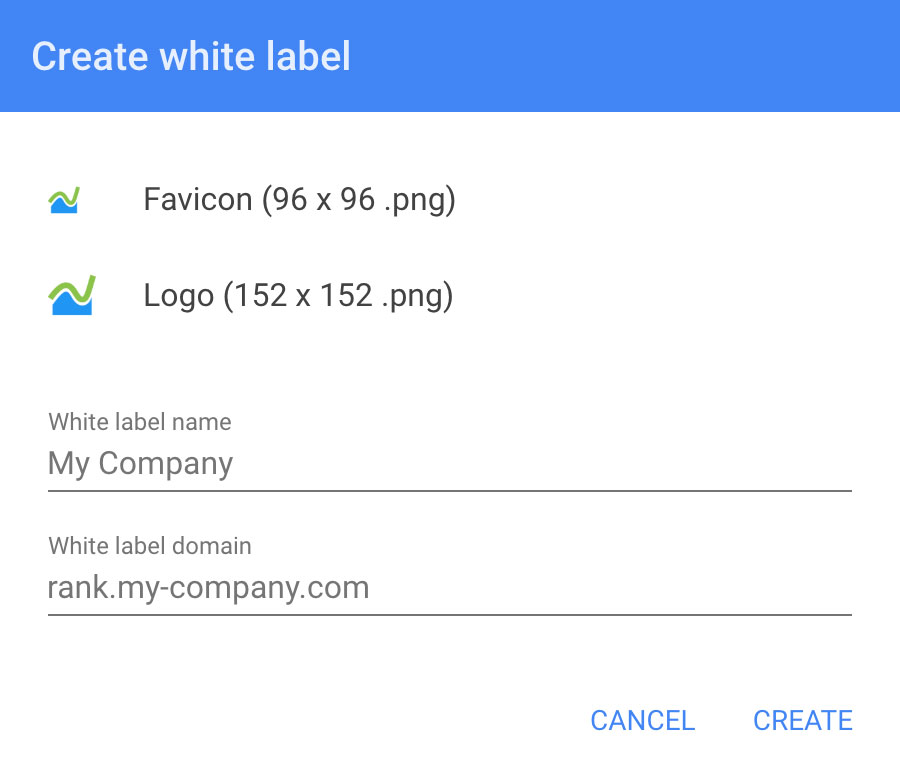Select the "152 x 152 .png" logo size text
The image size is (900, 776).
point(339,296)
